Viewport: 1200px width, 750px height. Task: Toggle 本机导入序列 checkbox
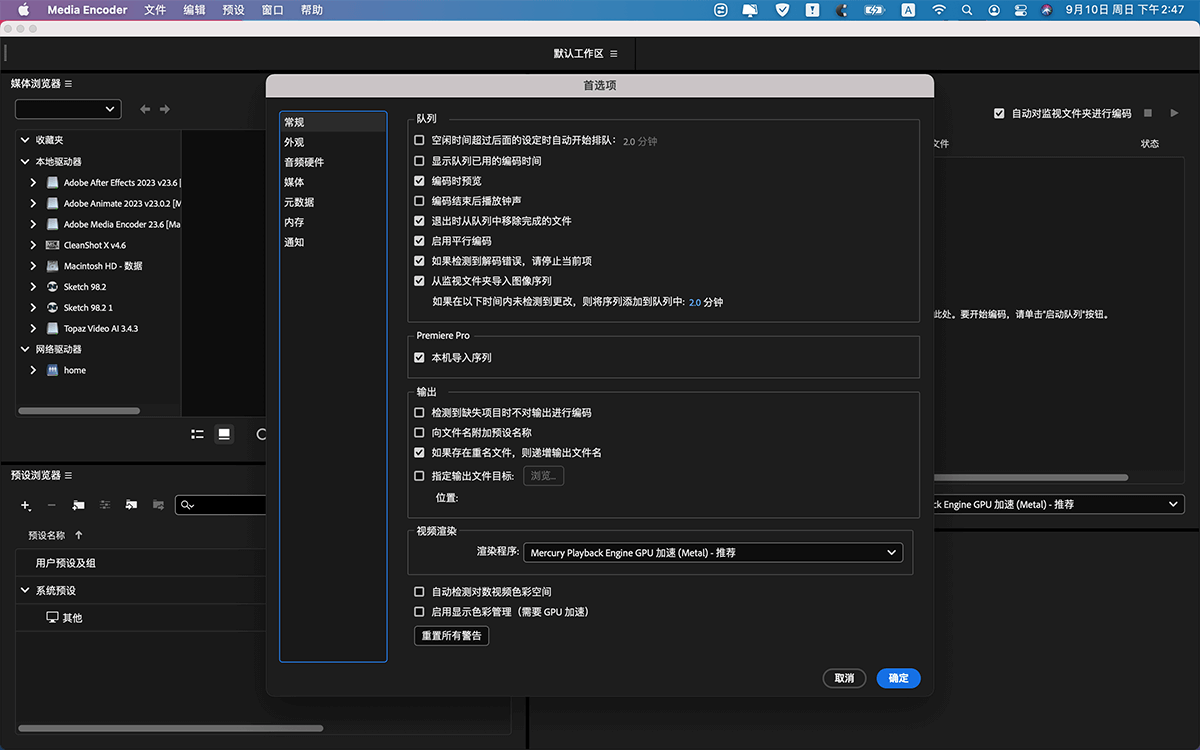click(x=420, y=357)
